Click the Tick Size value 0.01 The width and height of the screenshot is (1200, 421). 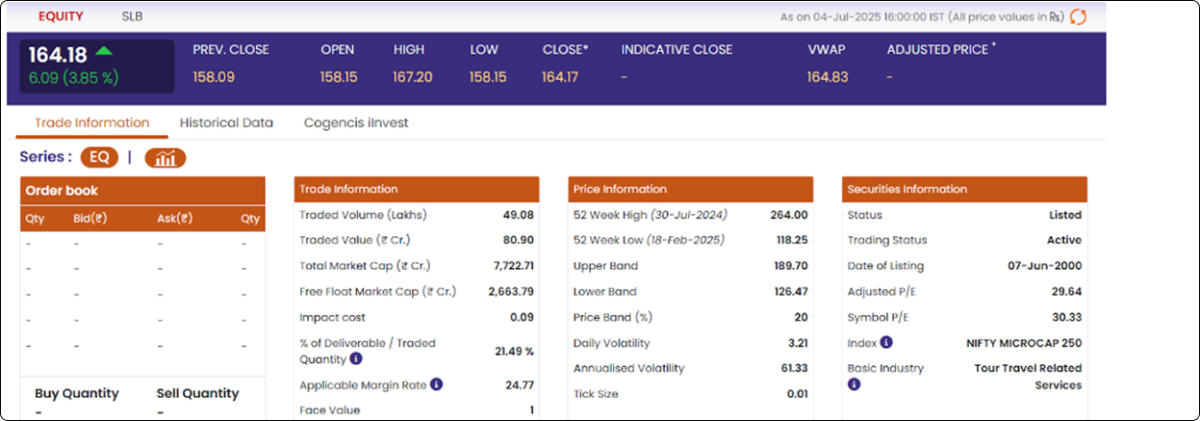tap(797, 394)
